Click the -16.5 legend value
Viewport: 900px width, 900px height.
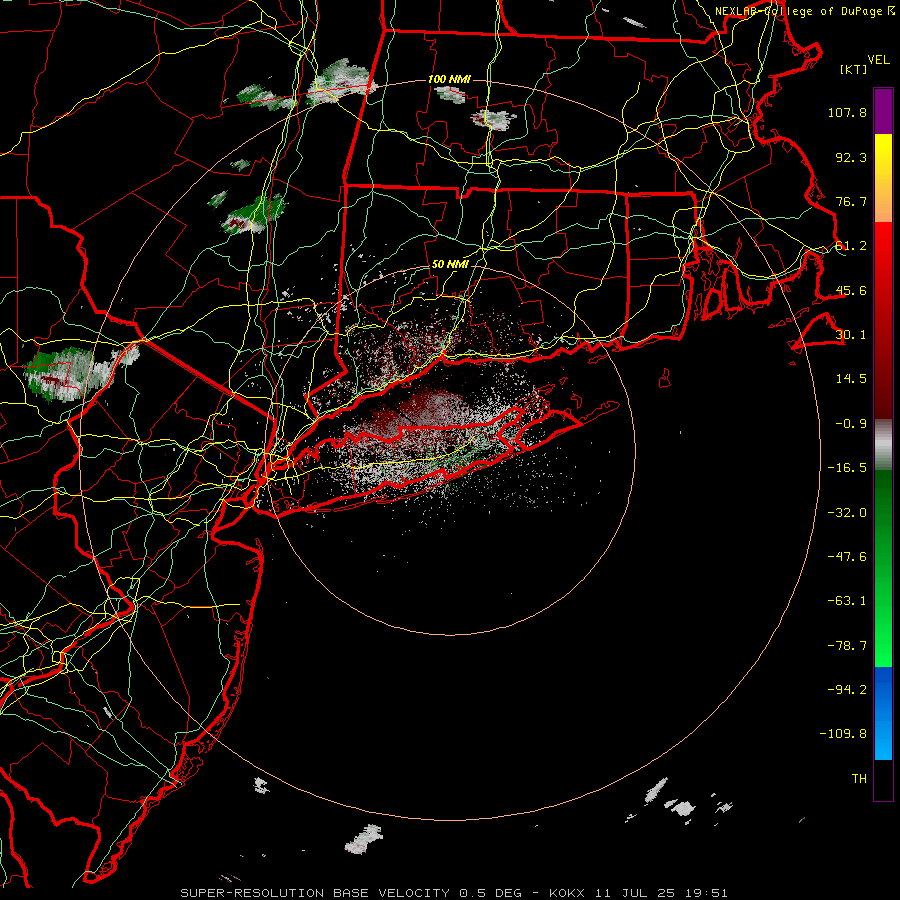pos(847,468)
